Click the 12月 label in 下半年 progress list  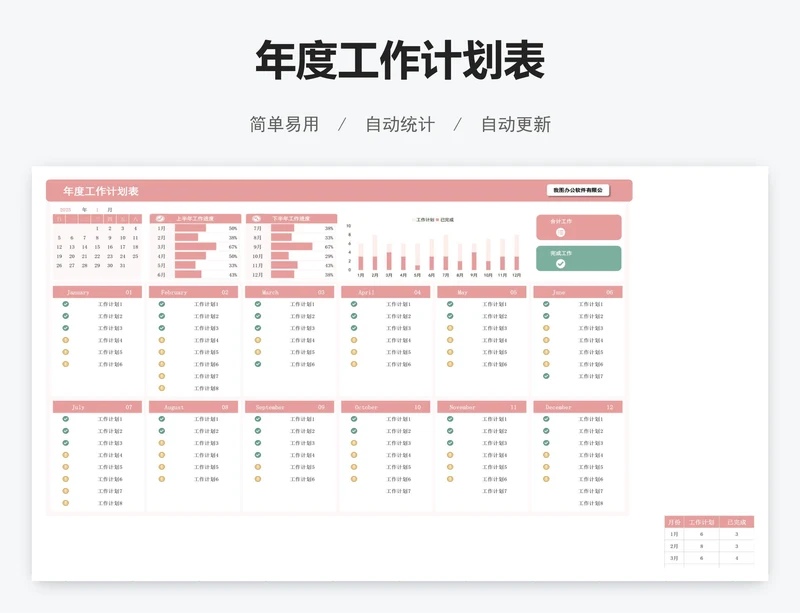click(258, 275)
